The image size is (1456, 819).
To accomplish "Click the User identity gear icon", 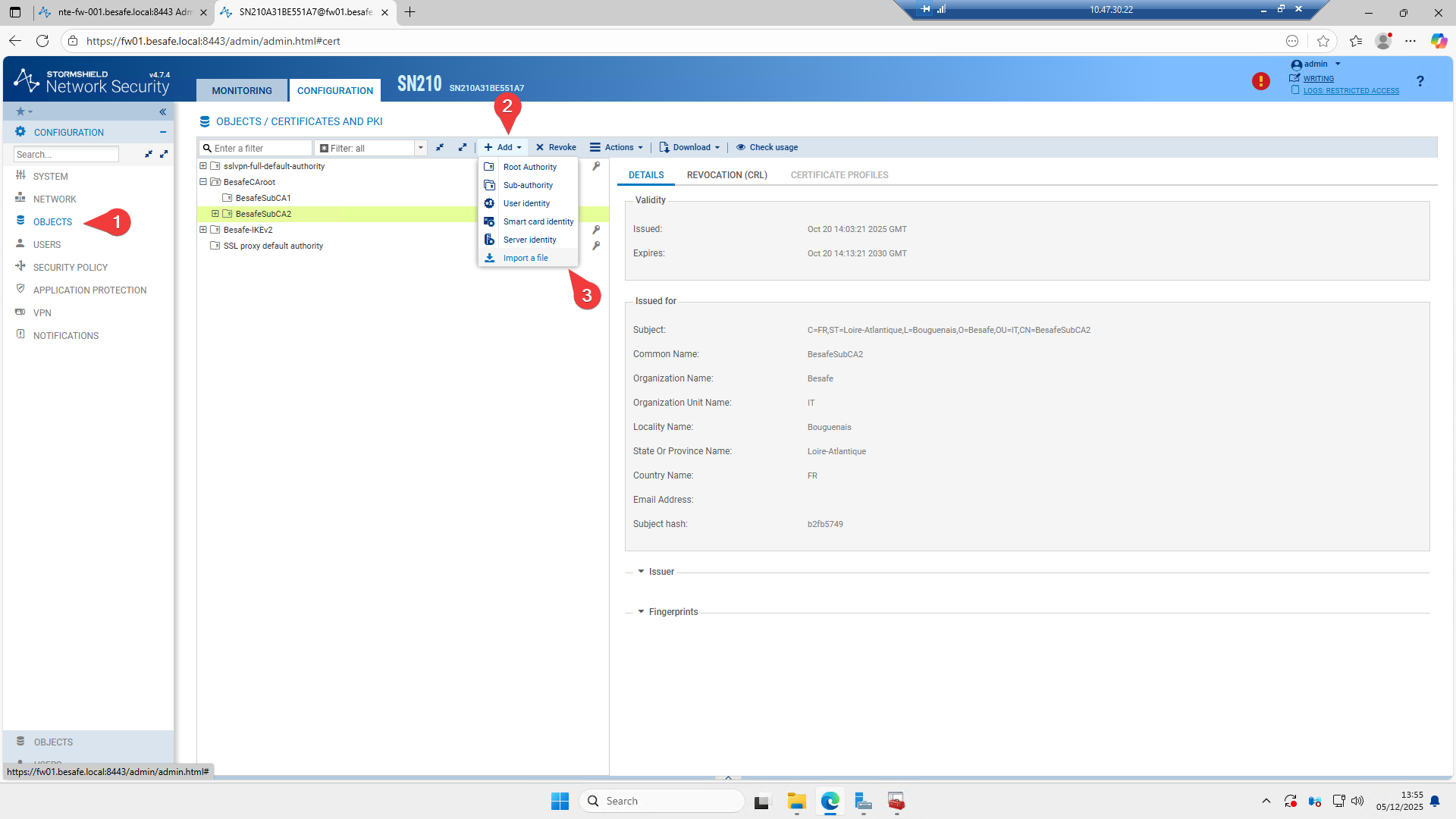I will 489,203.
